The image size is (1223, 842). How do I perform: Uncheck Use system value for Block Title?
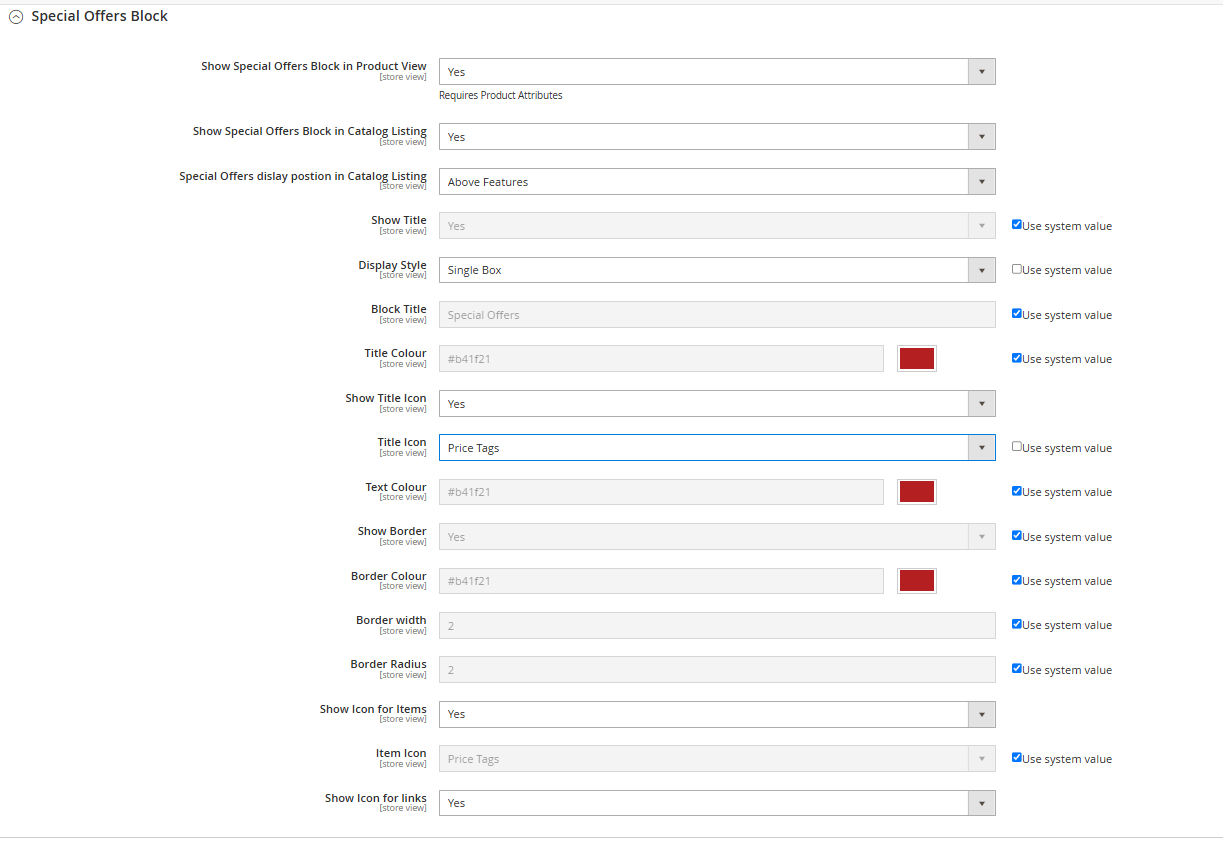1017,314
